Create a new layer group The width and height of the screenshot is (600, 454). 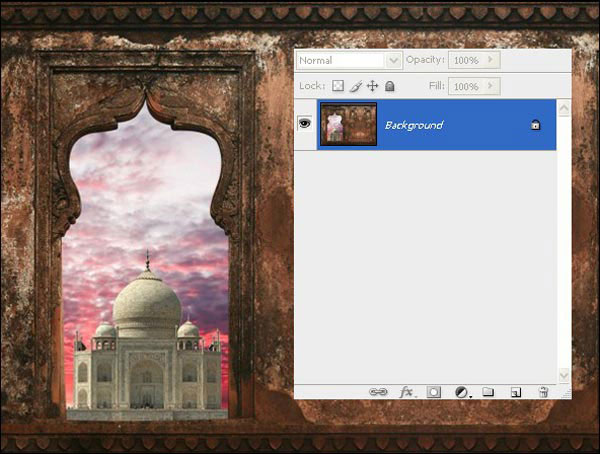click(489, 392)
